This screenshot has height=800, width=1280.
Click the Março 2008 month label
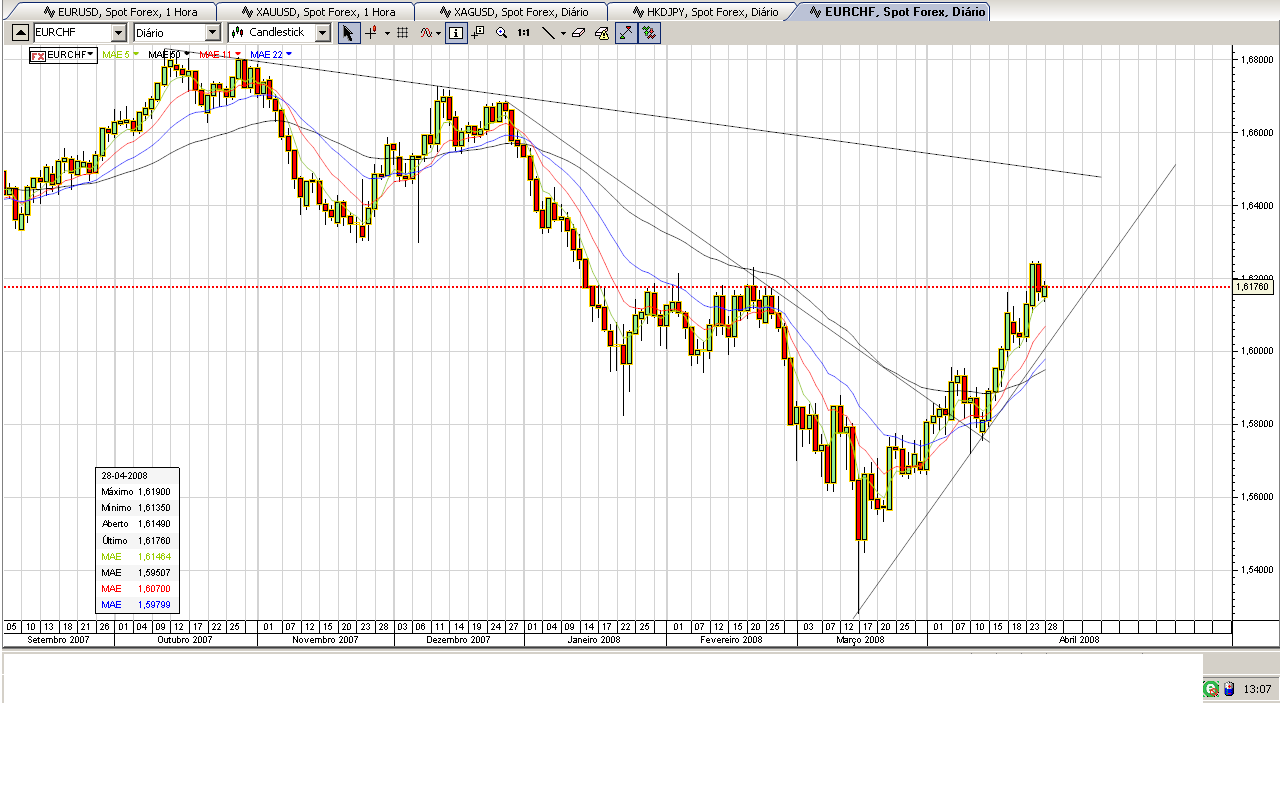860,639
